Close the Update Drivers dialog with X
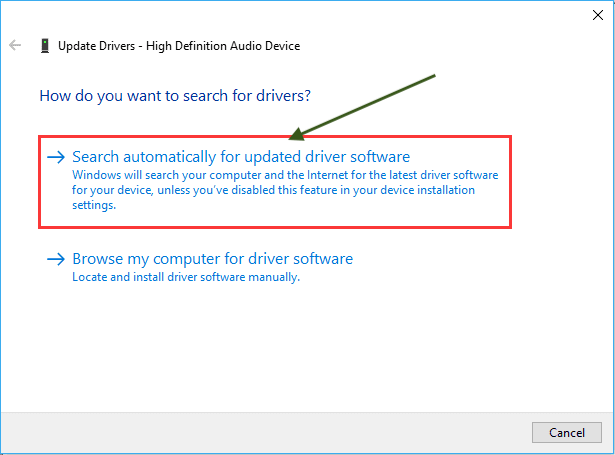This screenshot has width=615, height=455. pos(594,15)
